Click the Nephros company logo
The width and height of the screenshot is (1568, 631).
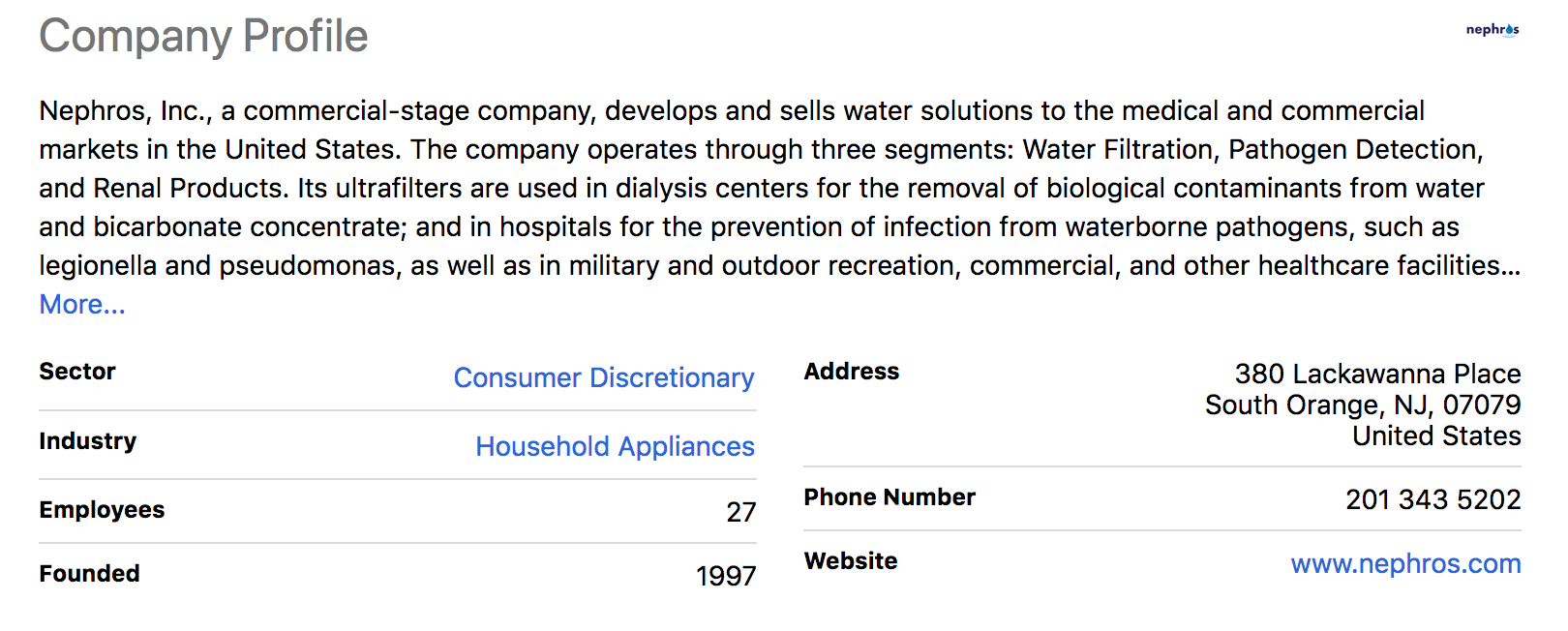coord(1492,30)
